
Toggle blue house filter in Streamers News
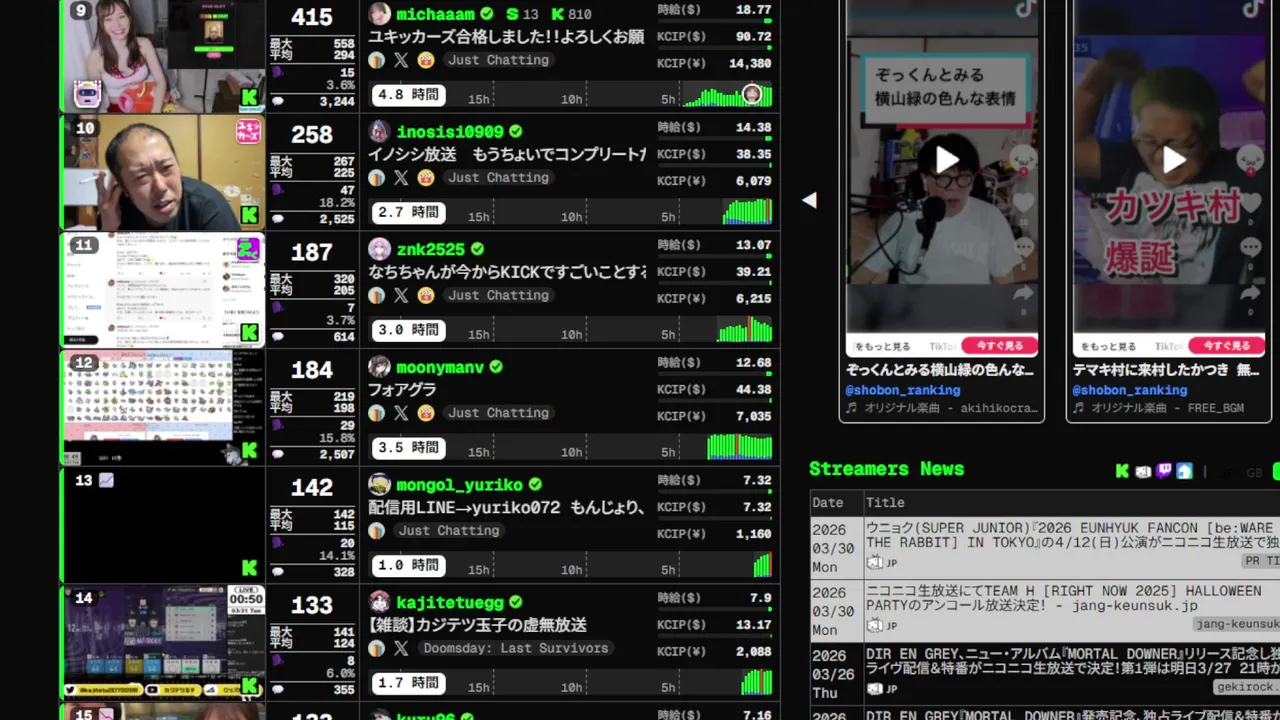point(1185,471)
